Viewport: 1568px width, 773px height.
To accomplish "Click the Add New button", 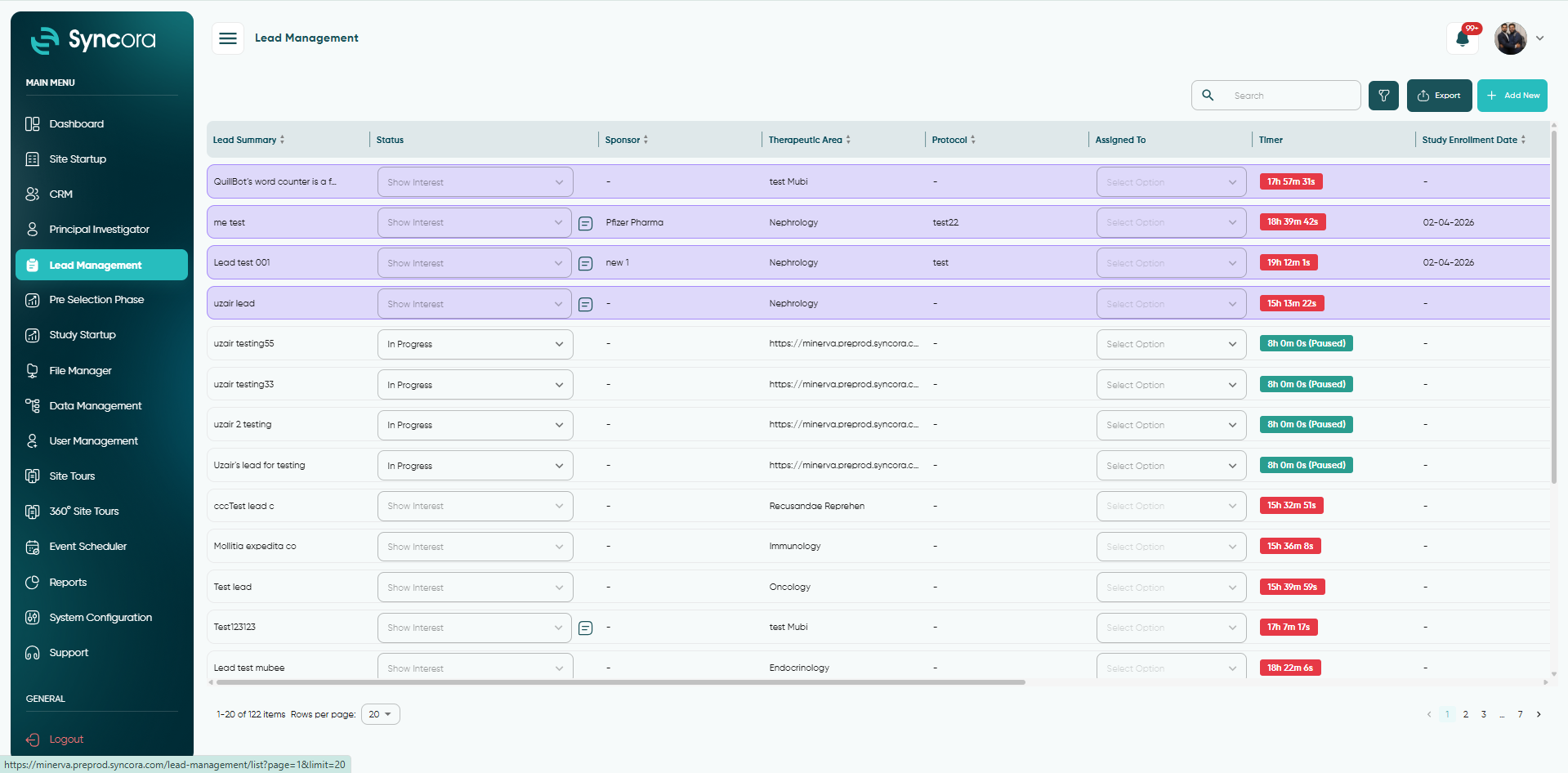I will tap(1512, 96).
